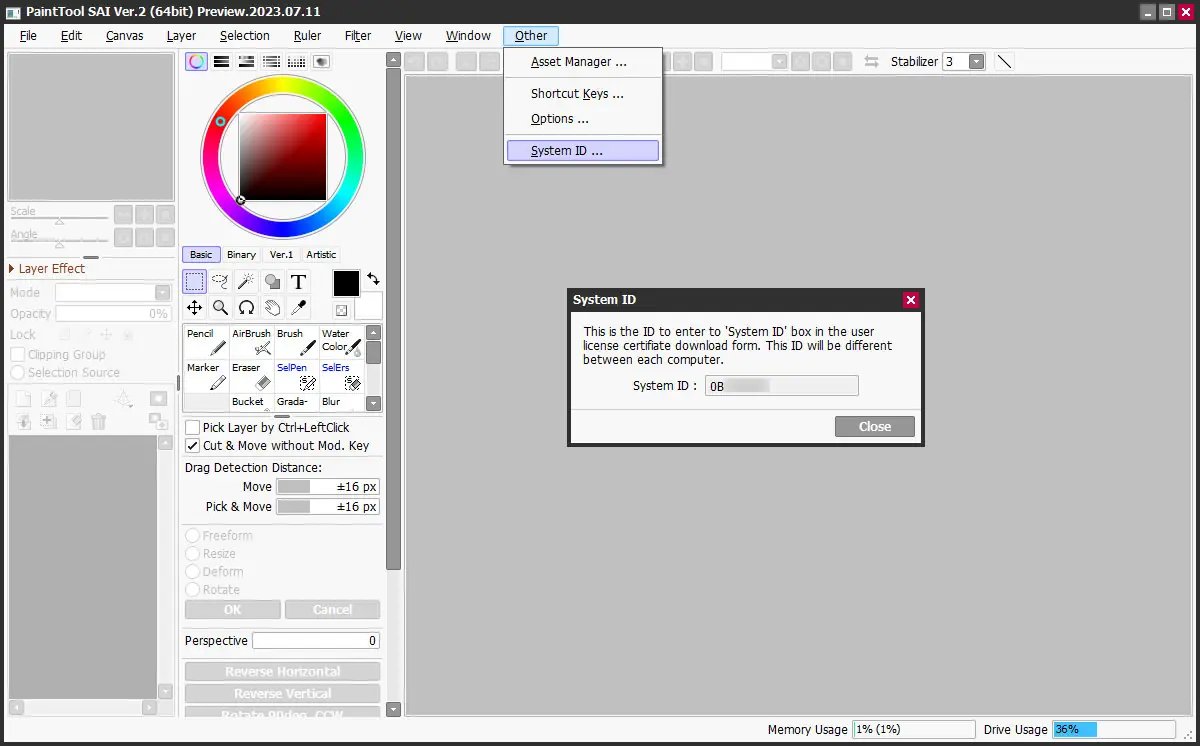Select the Magic Wand tool
This screenshot has height=746, width=1200.
coord(246,282)
